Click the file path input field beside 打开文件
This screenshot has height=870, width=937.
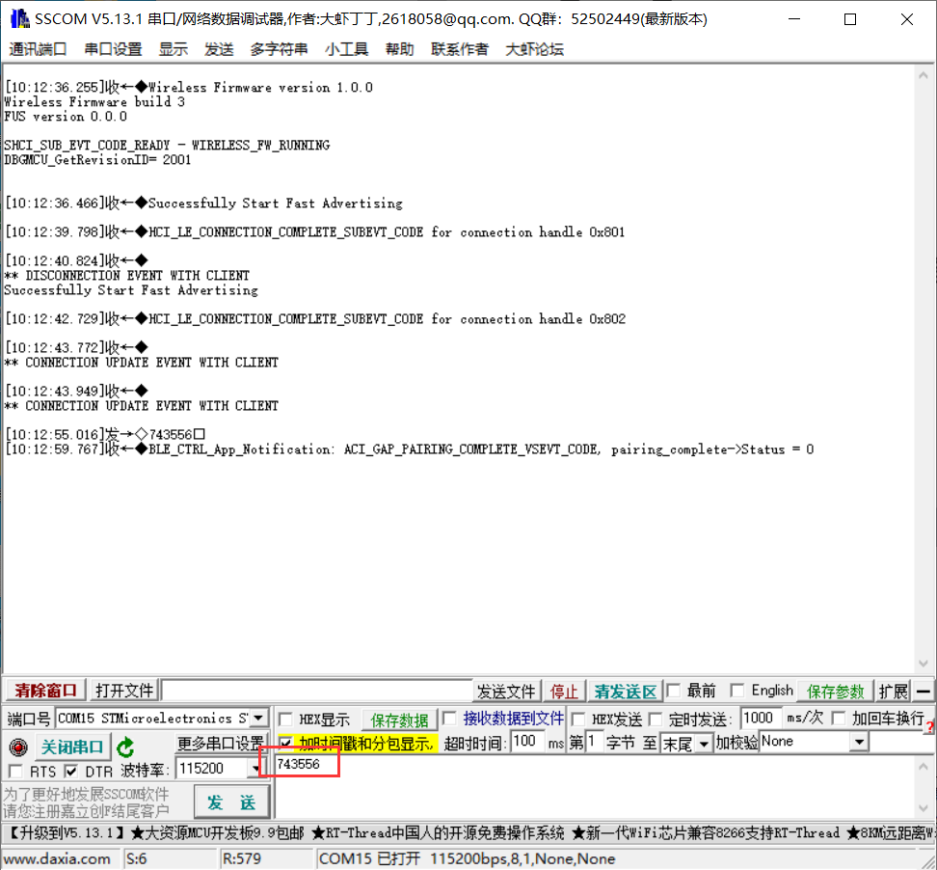click(x=317, y=691)
